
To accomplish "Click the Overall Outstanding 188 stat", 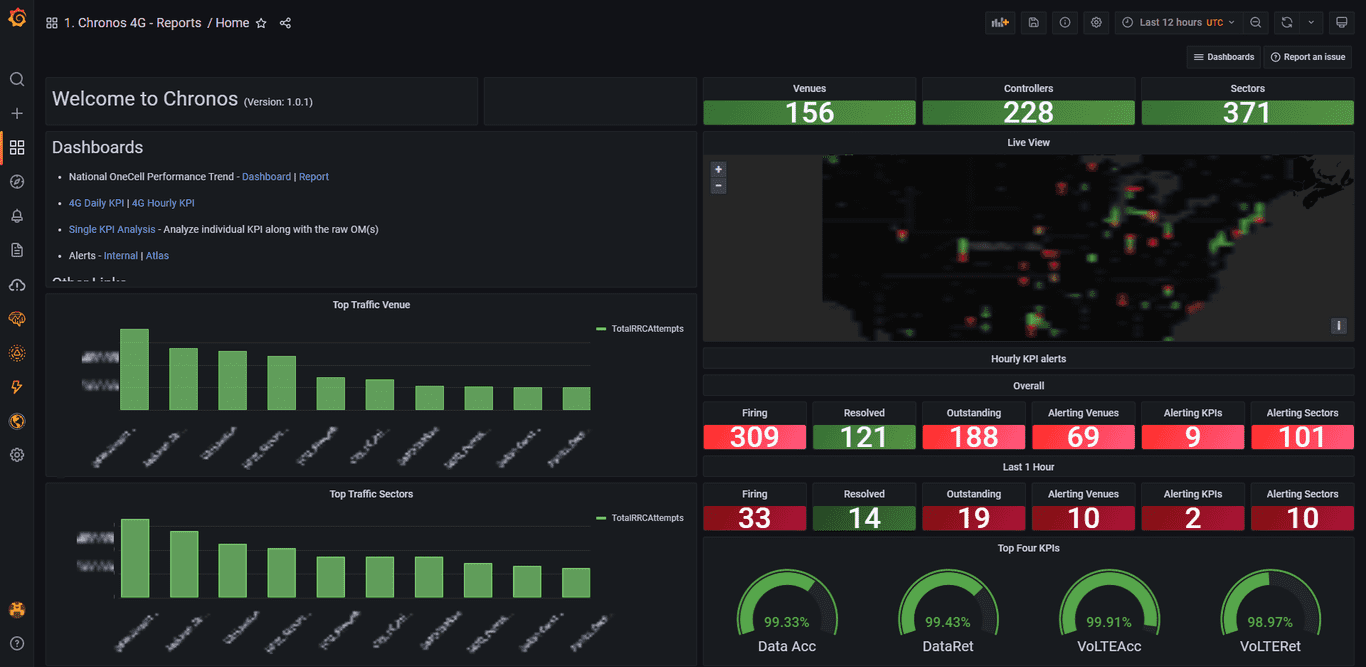I will tap(973, 426).
